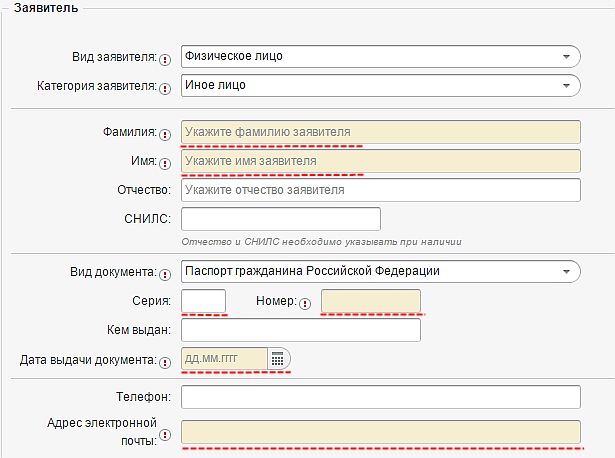This screenshot has width=615, height=458.
Task: Open the calendar picker for document issue date
Action: [x=279, y=359]
